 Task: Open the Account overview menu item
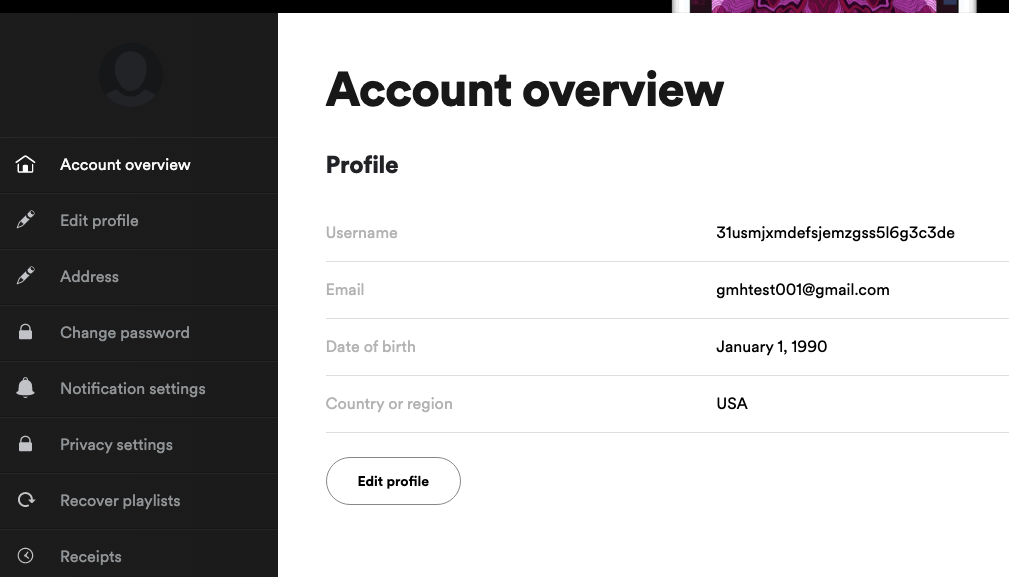[125, 165]
